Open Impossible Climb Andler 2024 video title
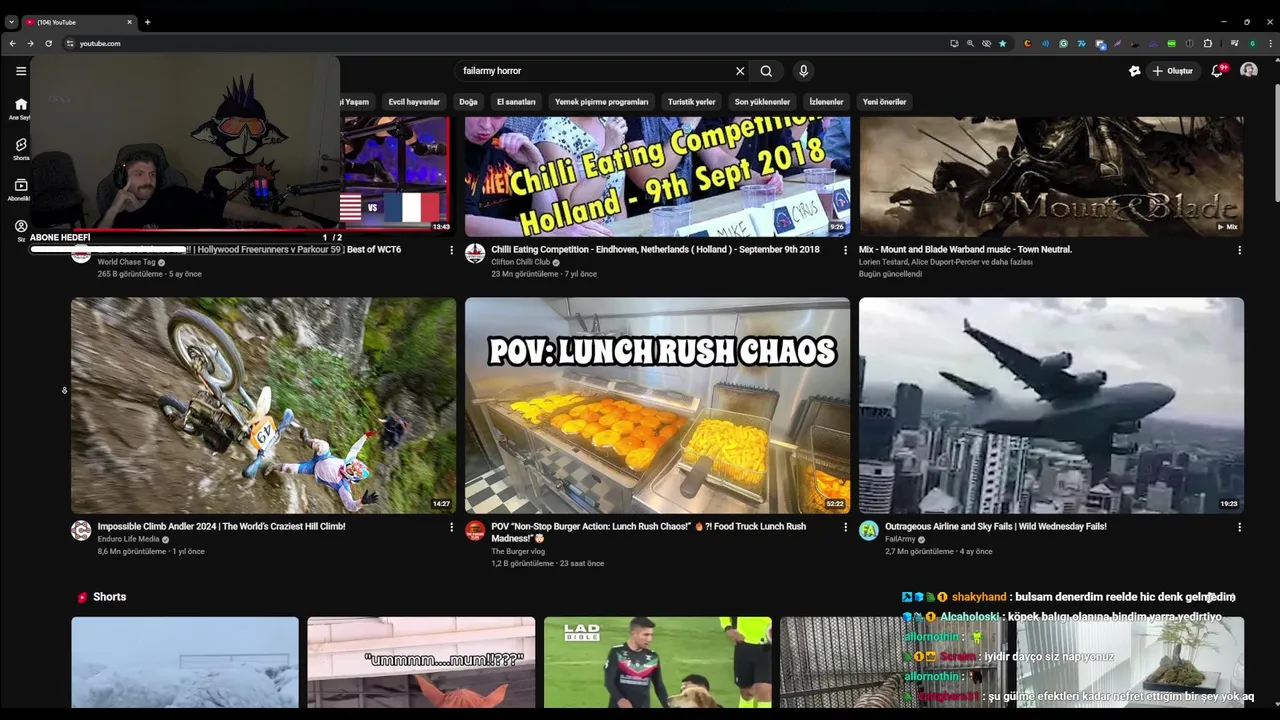Screen dimensions: 1280x720 [221, 526]
